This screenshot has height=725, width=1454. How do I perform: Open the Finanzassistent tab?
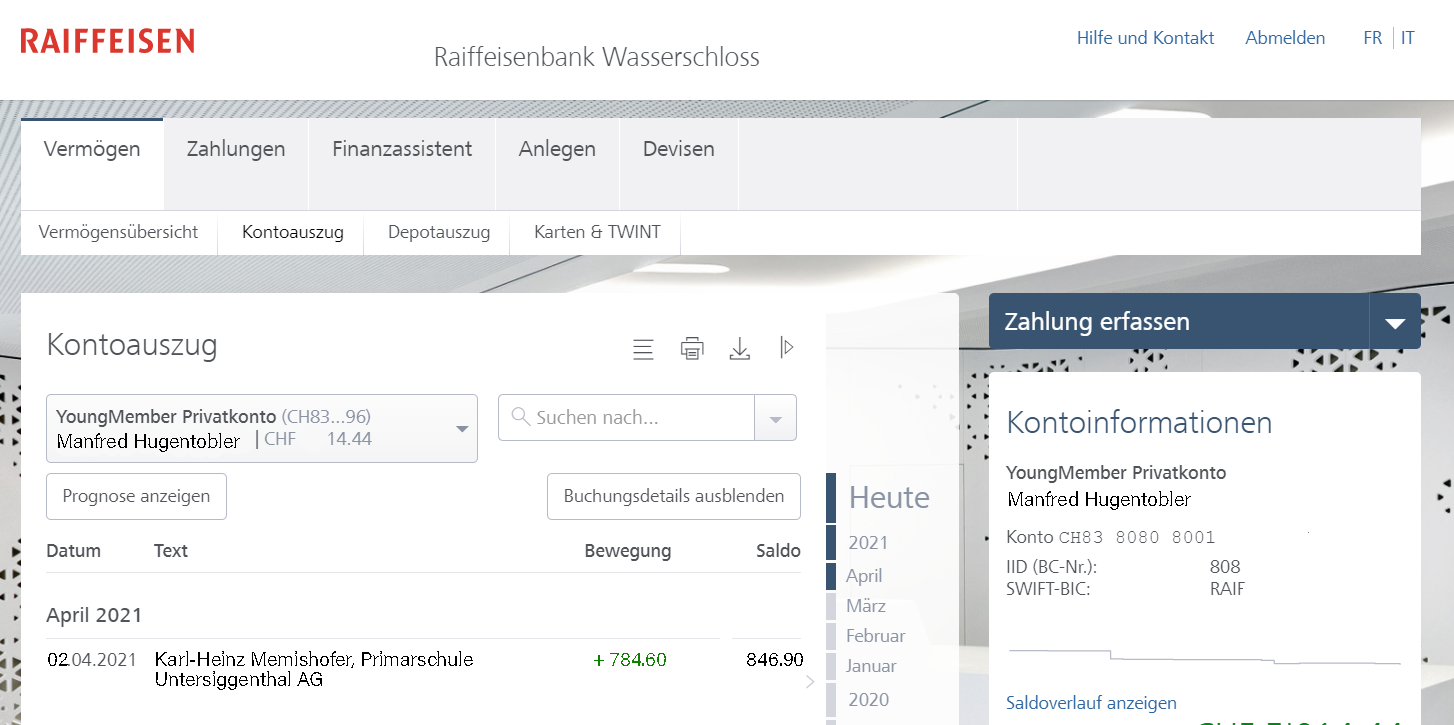pyautogui.click(x=402, y=149)
